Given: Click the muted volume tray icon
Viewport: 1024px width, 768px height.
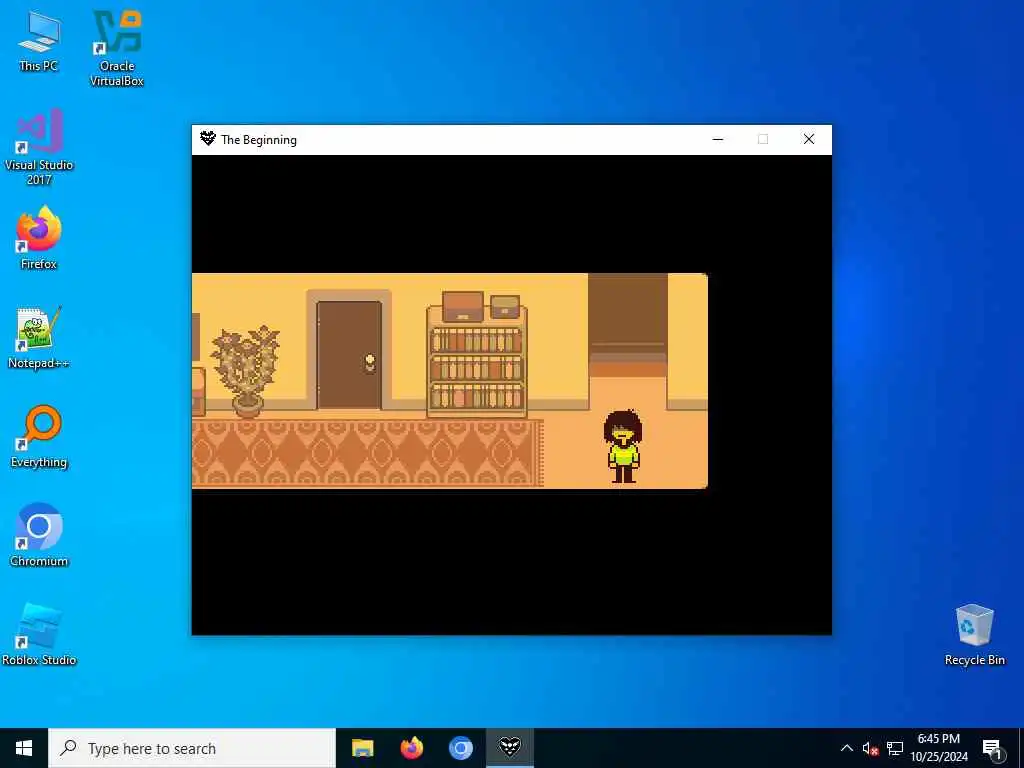Looking at the screenshot, I should click(x=870, y=748).
